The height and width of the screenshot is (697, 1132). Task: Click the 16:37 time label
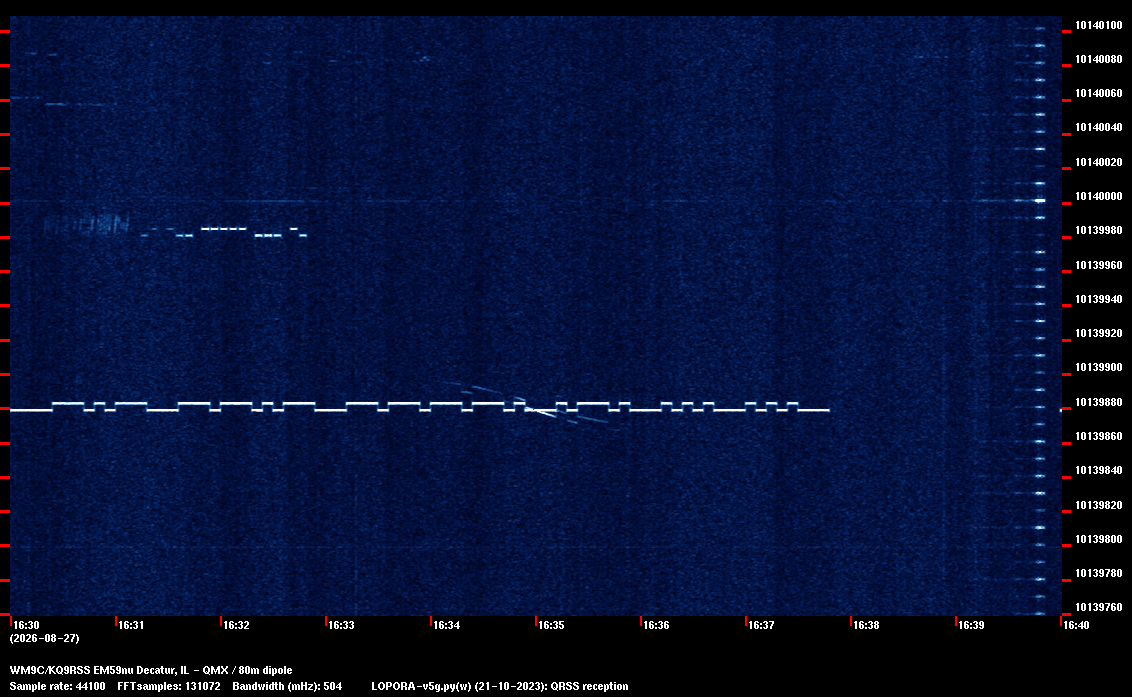tap(761, 625)
